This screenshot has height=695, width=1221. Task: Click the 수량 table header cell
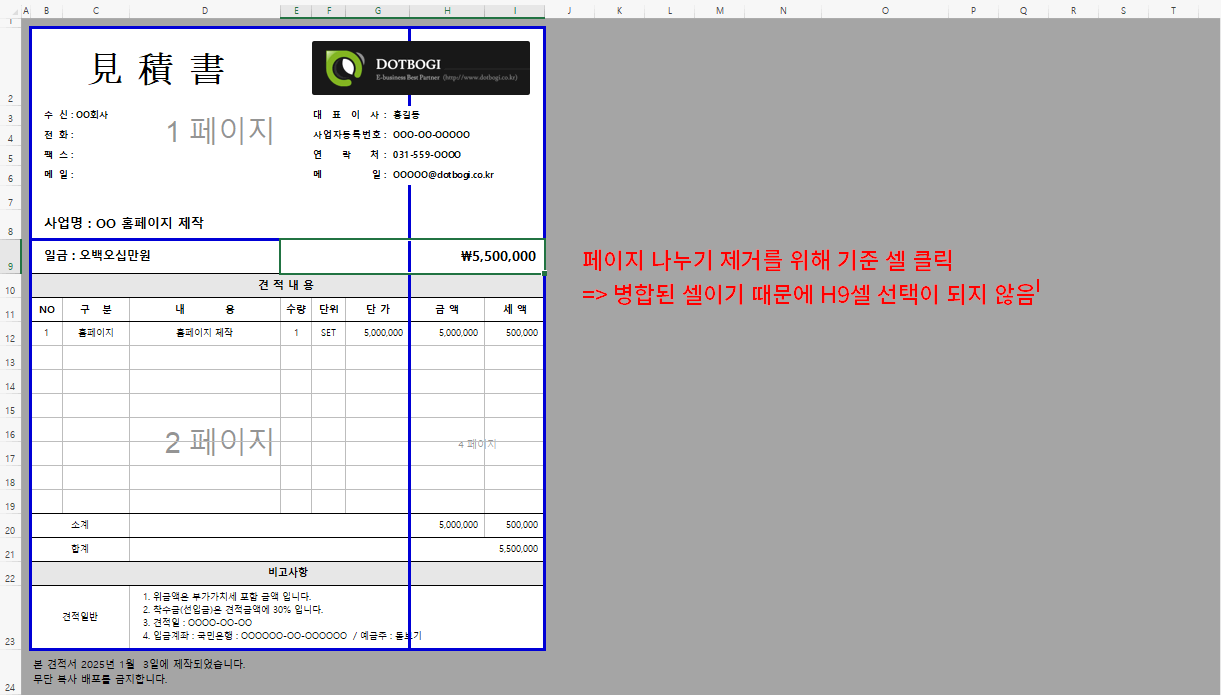pos(296,309)
